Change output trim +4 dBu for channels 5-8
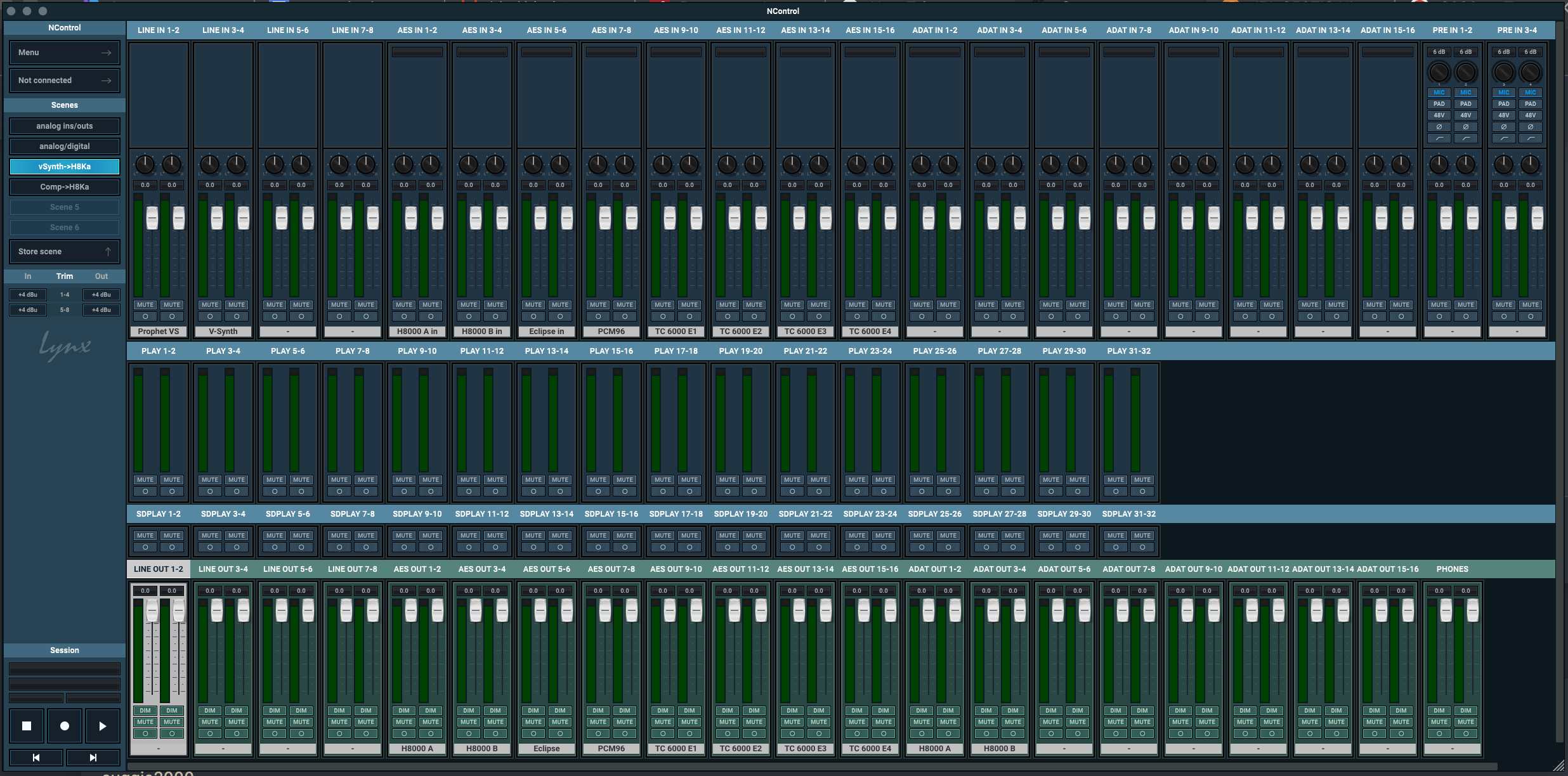This screenshot has width=1568, height=776. coord(101,310)
